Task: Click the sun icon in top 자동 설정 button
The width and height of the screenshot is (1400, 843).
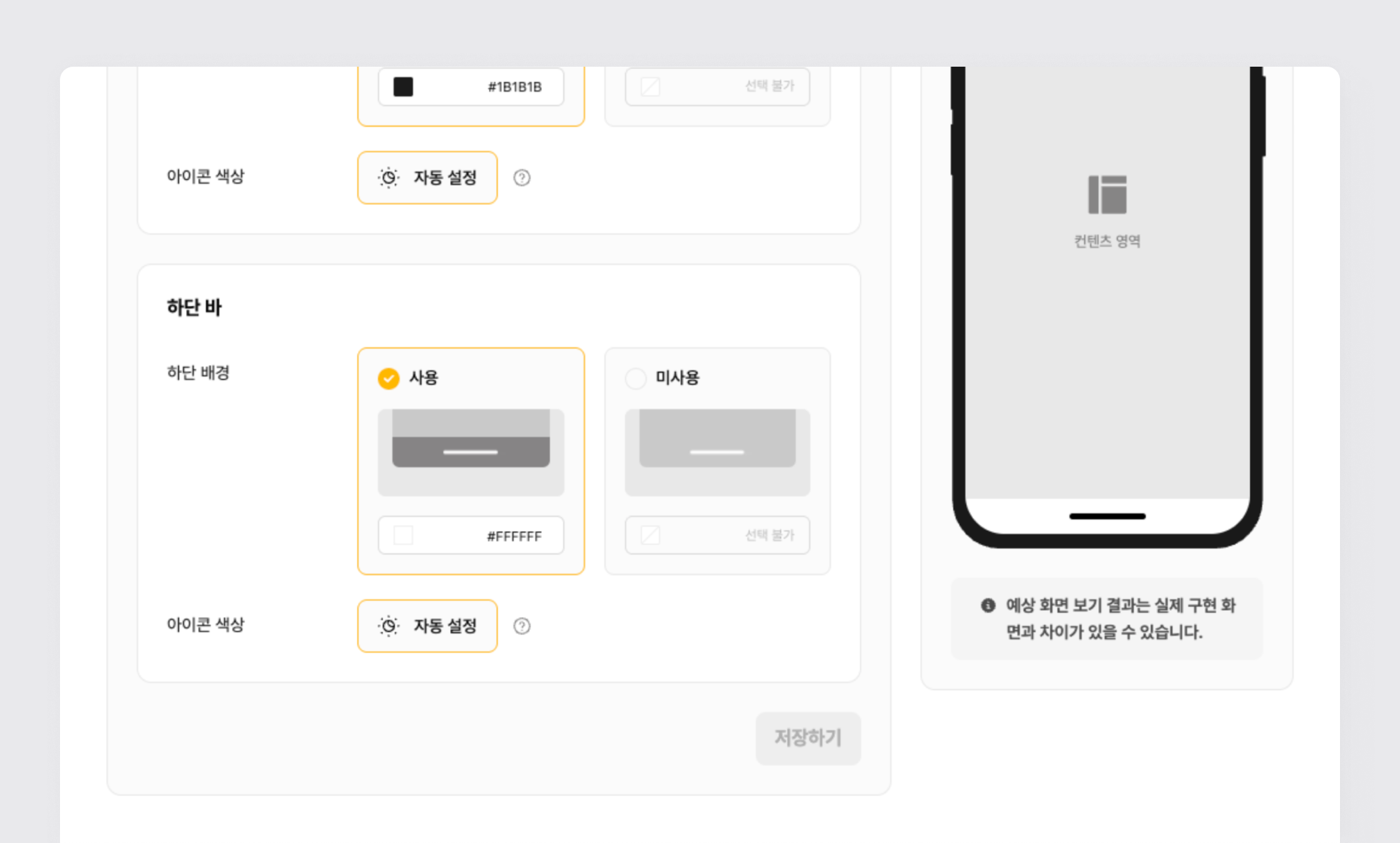Action: tap(389, 178)
